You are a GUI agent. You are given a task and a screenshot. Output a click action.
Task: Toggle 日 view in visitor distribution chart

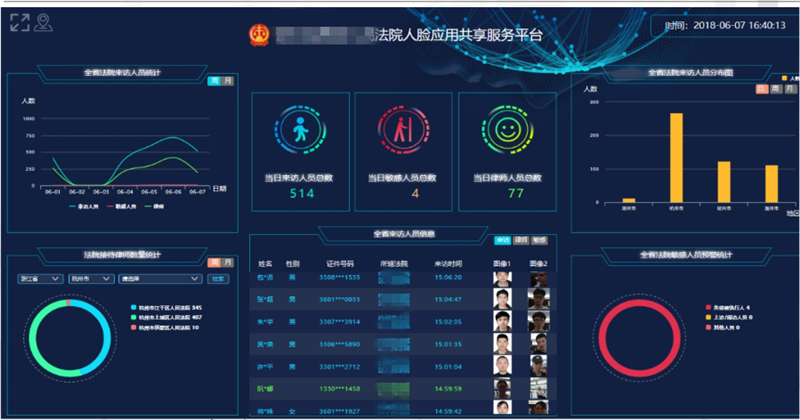[761, 89]
